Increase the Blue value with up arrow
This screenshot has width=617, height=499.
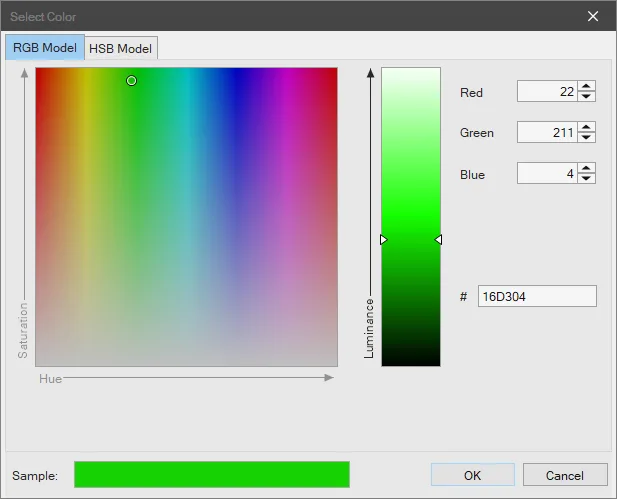pyautogui.click(x=587, y=168)
